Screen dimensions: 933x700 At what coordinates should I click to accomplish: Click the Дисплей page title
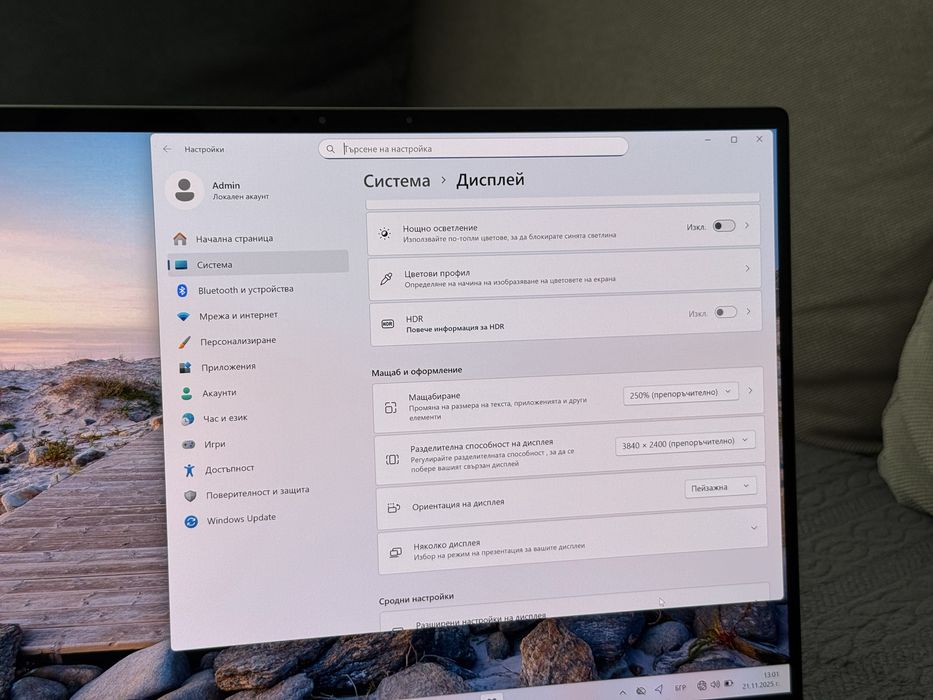[490, 180]
